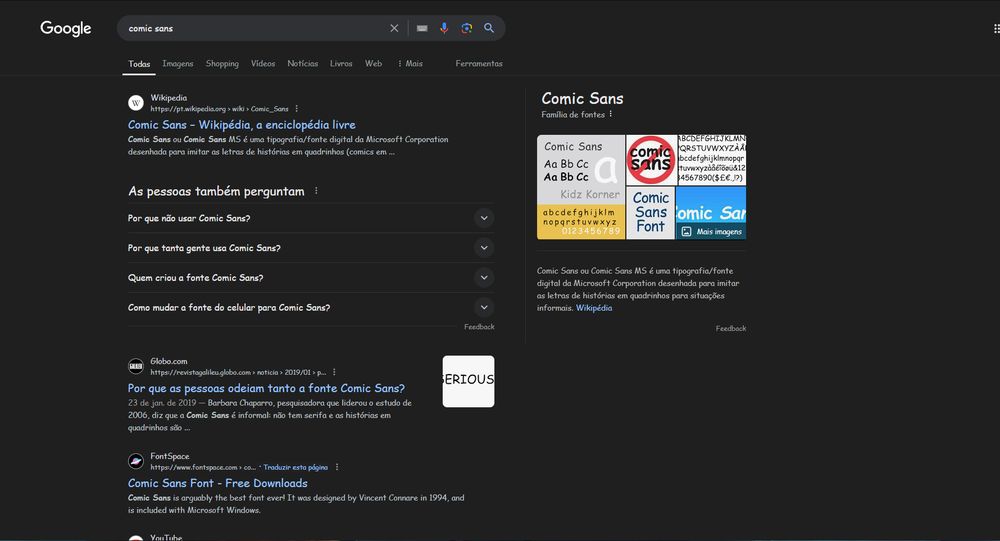Viewport: 1000px width, 541px height.
Task: Open the yellow lowercase alphabet image
Action: click(581, 221)
